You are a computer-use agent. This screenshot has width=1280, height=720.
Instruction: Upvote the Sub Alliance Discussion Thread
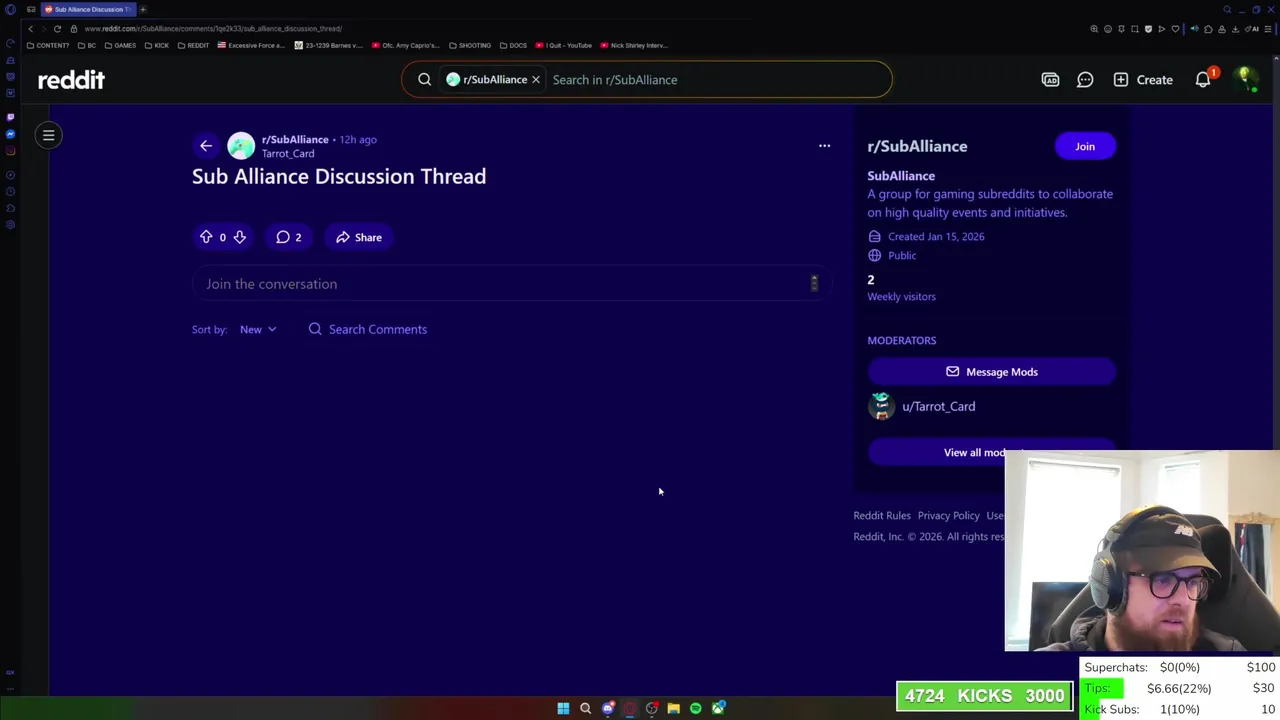coord(206,237)
